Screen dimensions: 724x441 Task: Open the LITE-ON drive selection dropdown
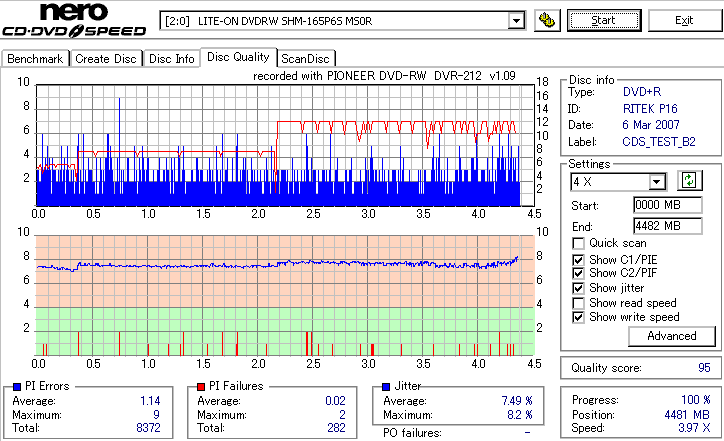click(516, 21)
